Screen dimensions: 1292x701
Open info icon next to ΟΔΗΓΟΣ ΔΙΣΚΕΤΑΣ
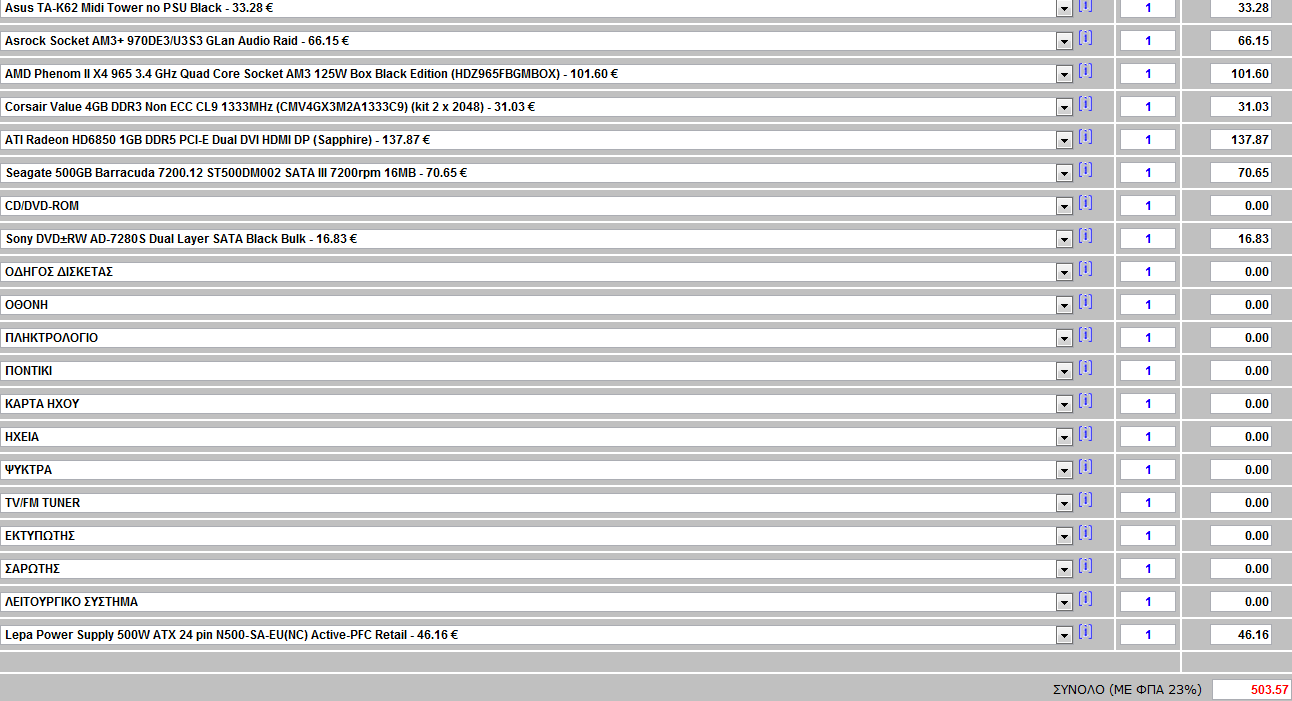click(1085, 269)
